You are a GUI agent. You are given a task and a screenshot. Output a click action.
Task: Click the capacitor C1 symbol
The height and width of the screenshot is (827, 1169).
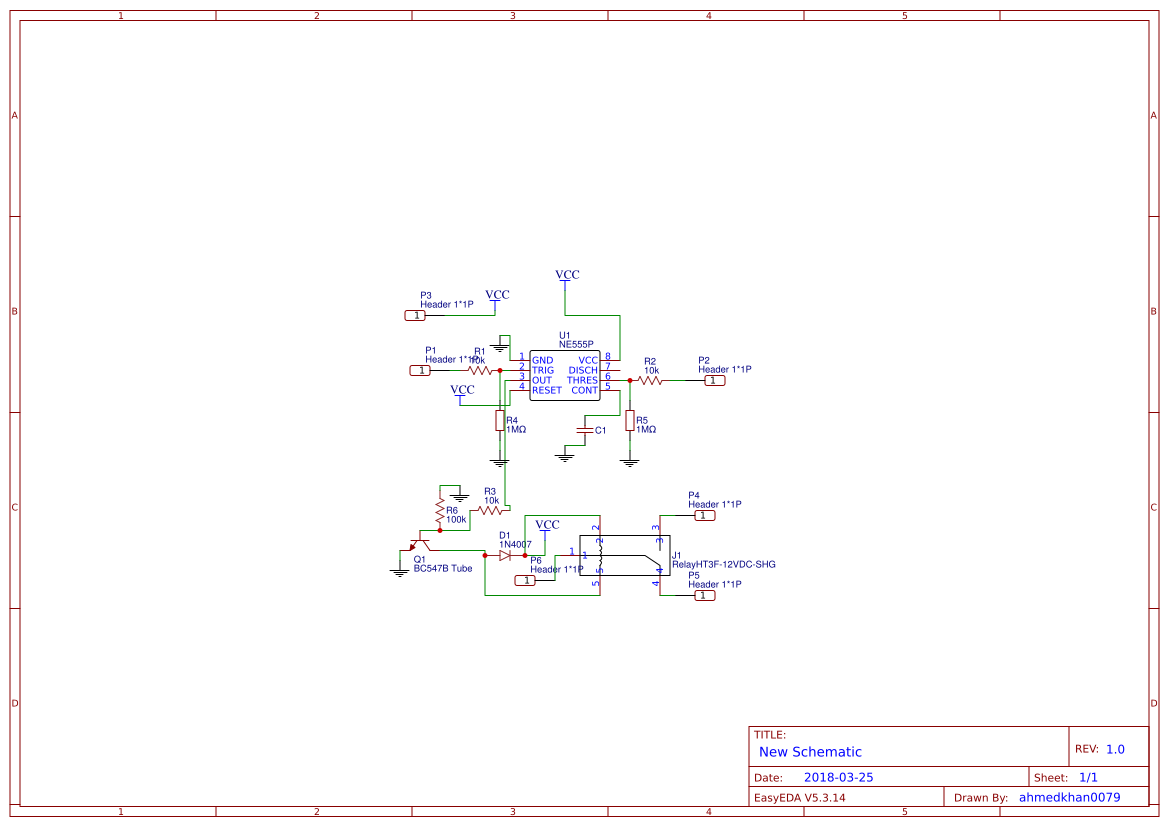tap(585, 431)
